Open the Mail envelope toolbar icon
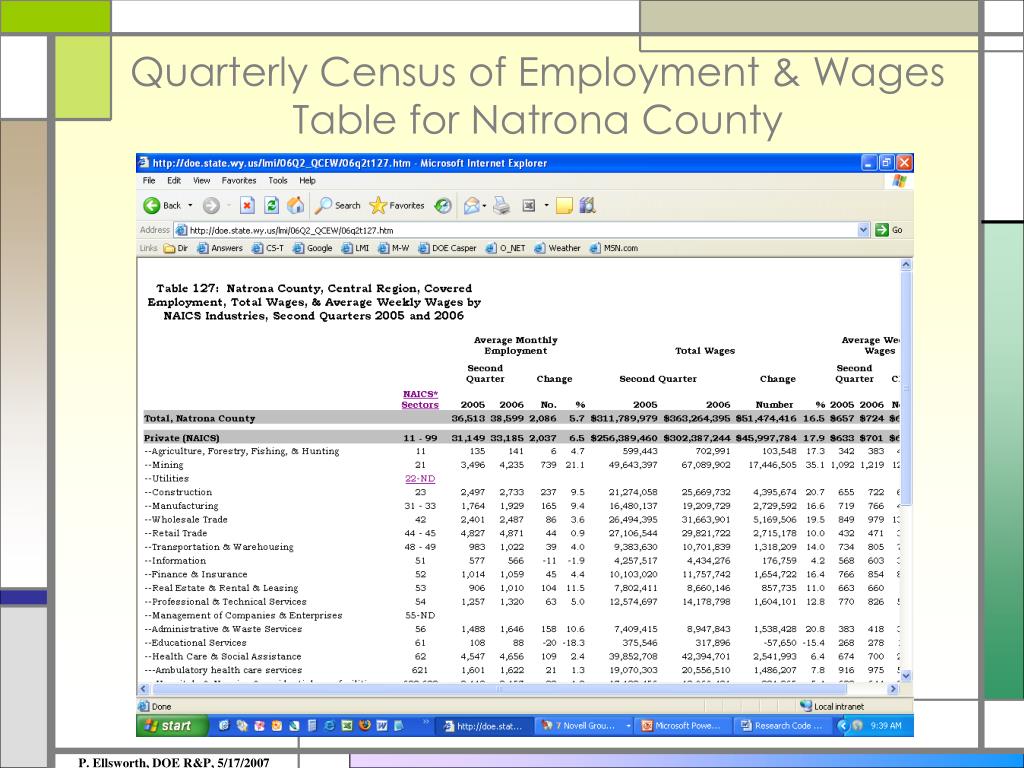This screenshot has height=768, width=1024. (472, 206)
